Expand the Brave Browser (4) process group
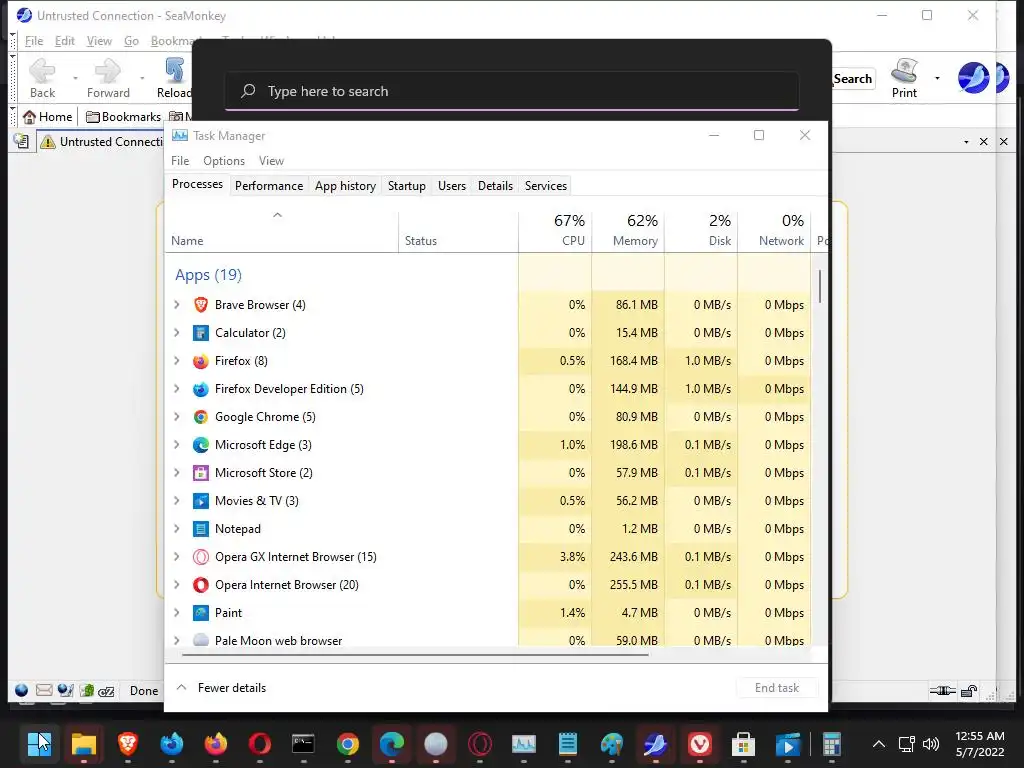Viewport: 1024px width, 768px height. [x=176, y=305]
